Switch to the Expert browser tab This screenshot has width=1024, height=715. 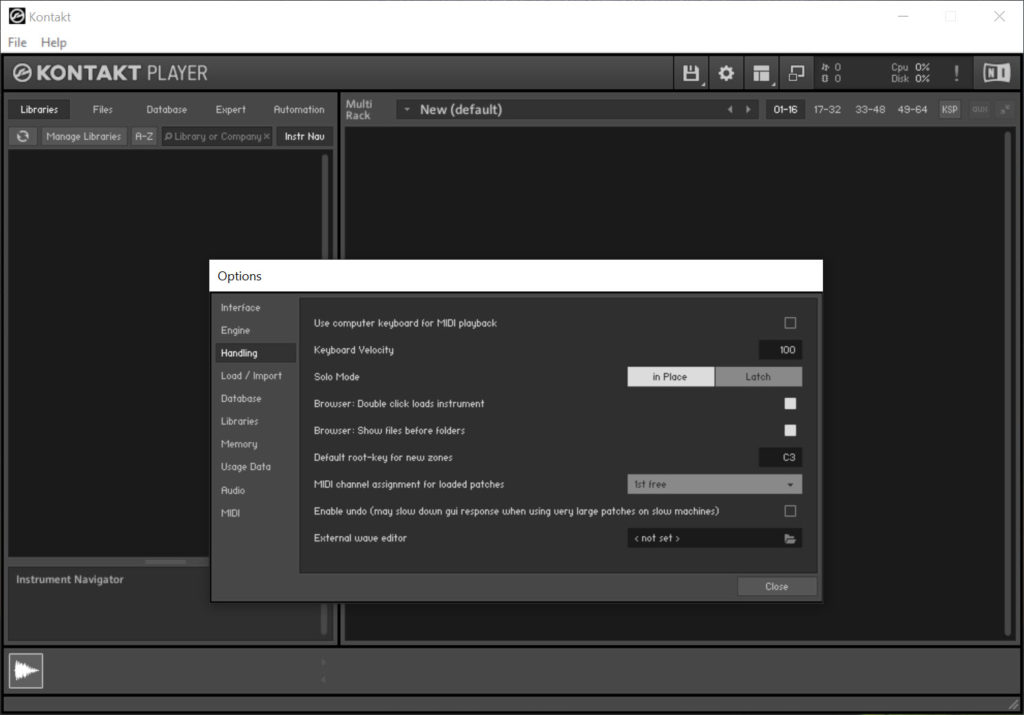[231, 110]
